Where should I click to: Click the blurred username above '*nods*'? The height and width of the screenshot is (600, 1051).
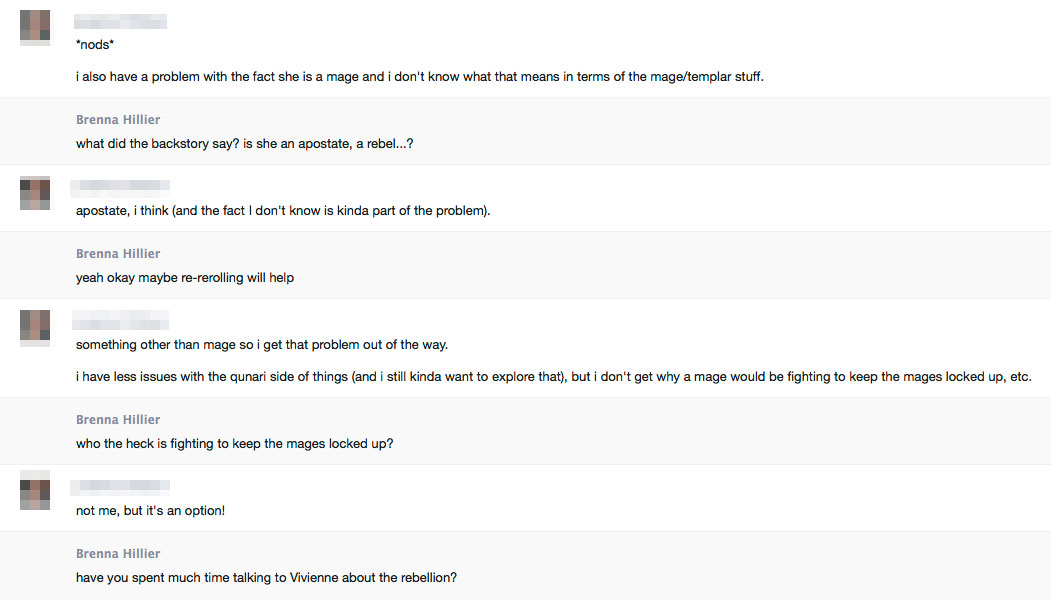(x=121, y=21)
